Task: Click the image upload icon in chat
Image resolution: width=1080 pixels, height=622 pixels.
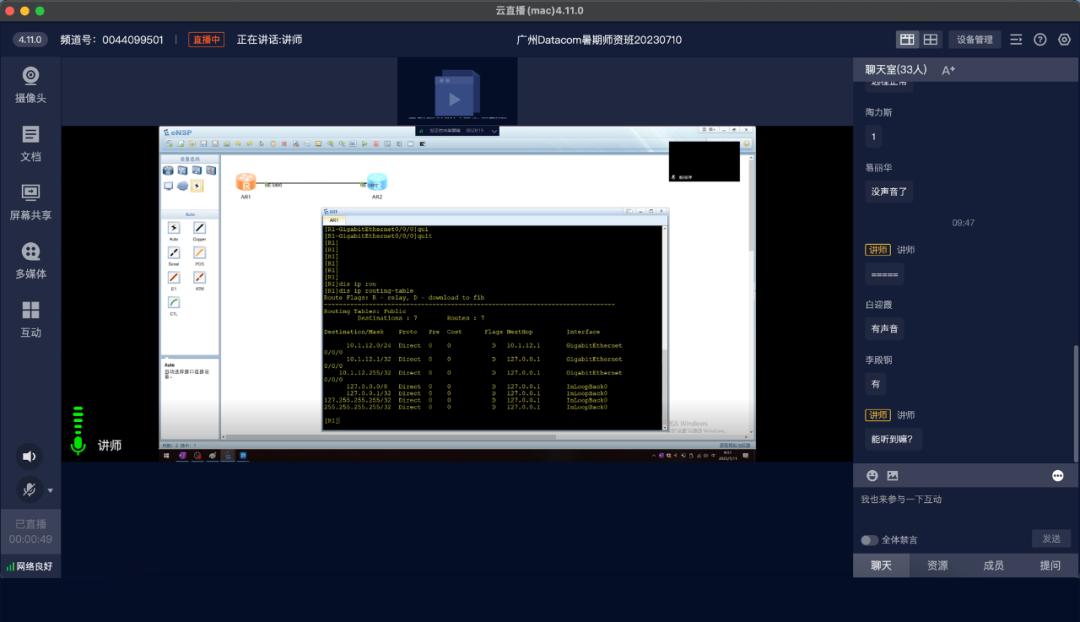Action: pos(893,476)
